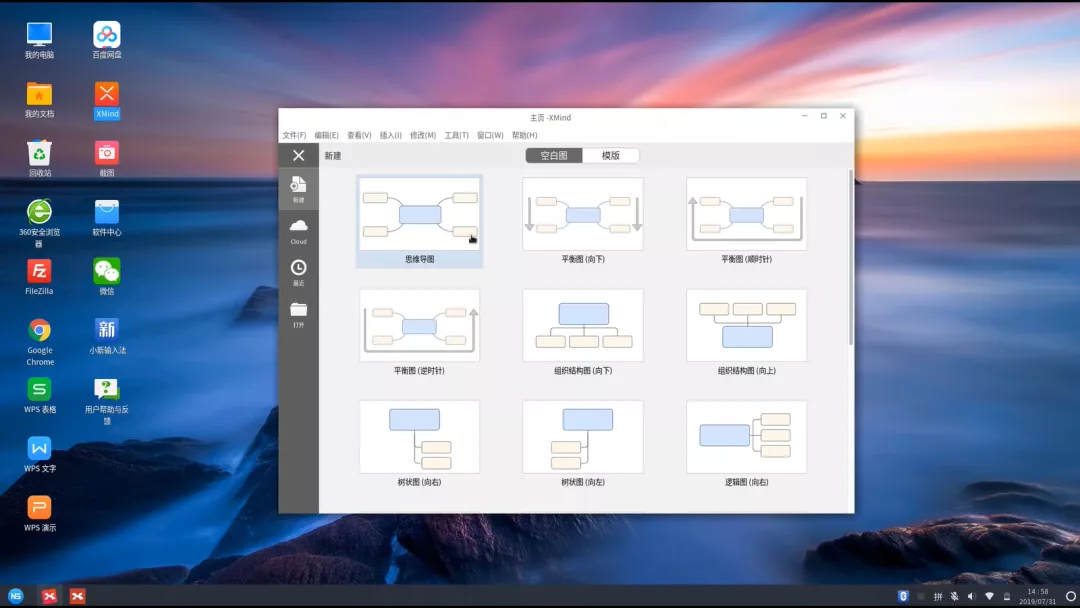Choose the 平衡图 (向下) template
This screenshot has height=608, width=1080.
[x=583, y=221]
